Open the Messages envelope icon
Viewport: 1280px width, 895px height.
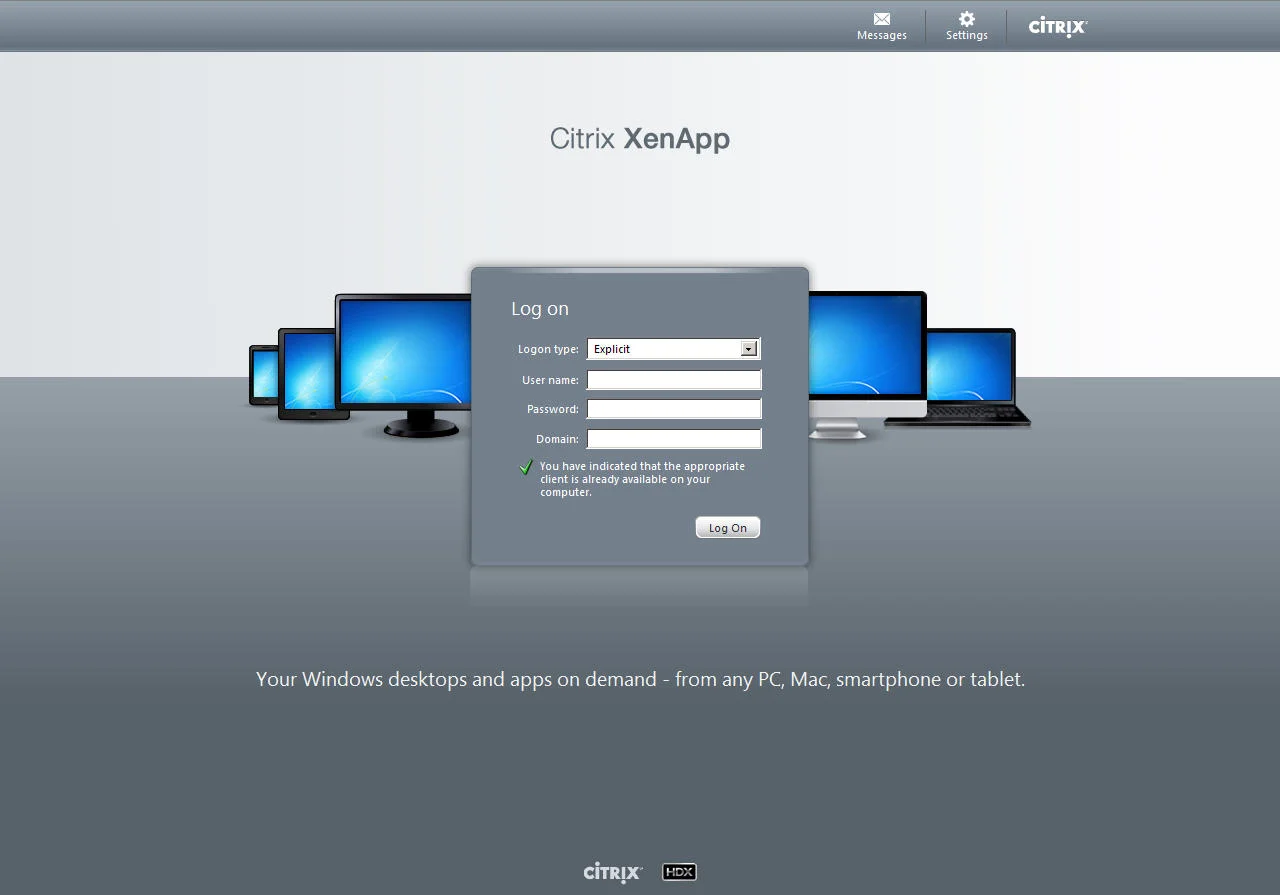click(882, 19)
